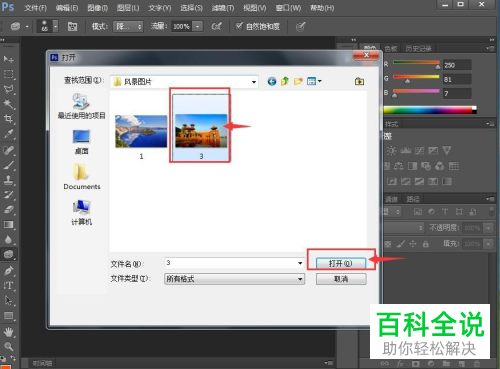Click the 打开(O) button
The height and width of the screenshot is (369, 500).
coord(341,263)
